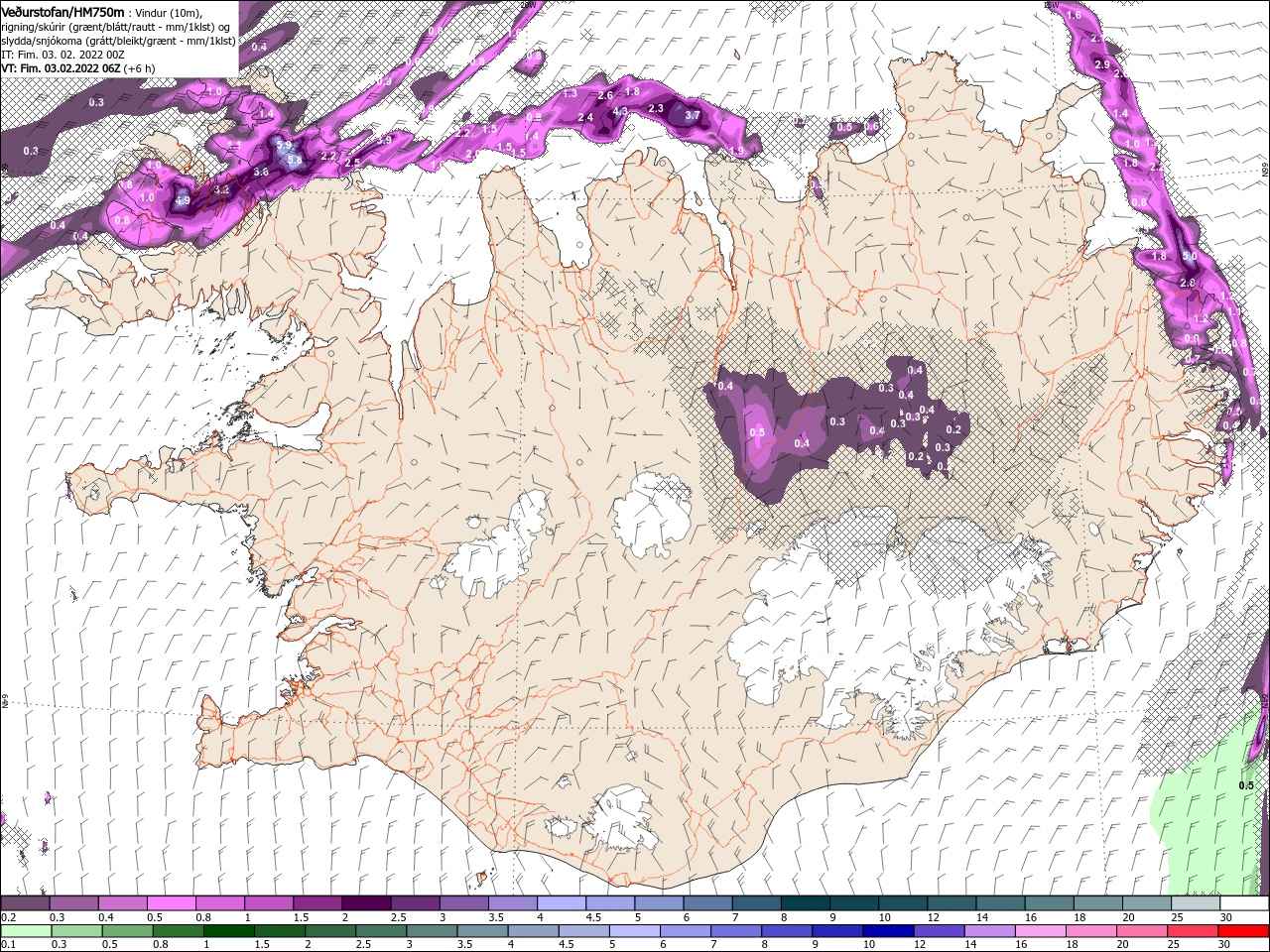Click the 'IT: Fim. 03. 02. 2022 00Z' line
This screenshot has height=952, width=1270.
point(63,55)
